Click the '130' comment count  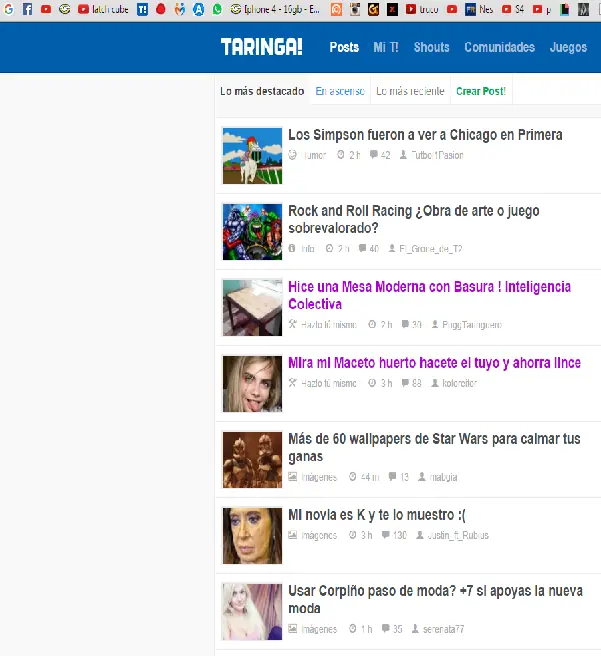tap(400, 535)
